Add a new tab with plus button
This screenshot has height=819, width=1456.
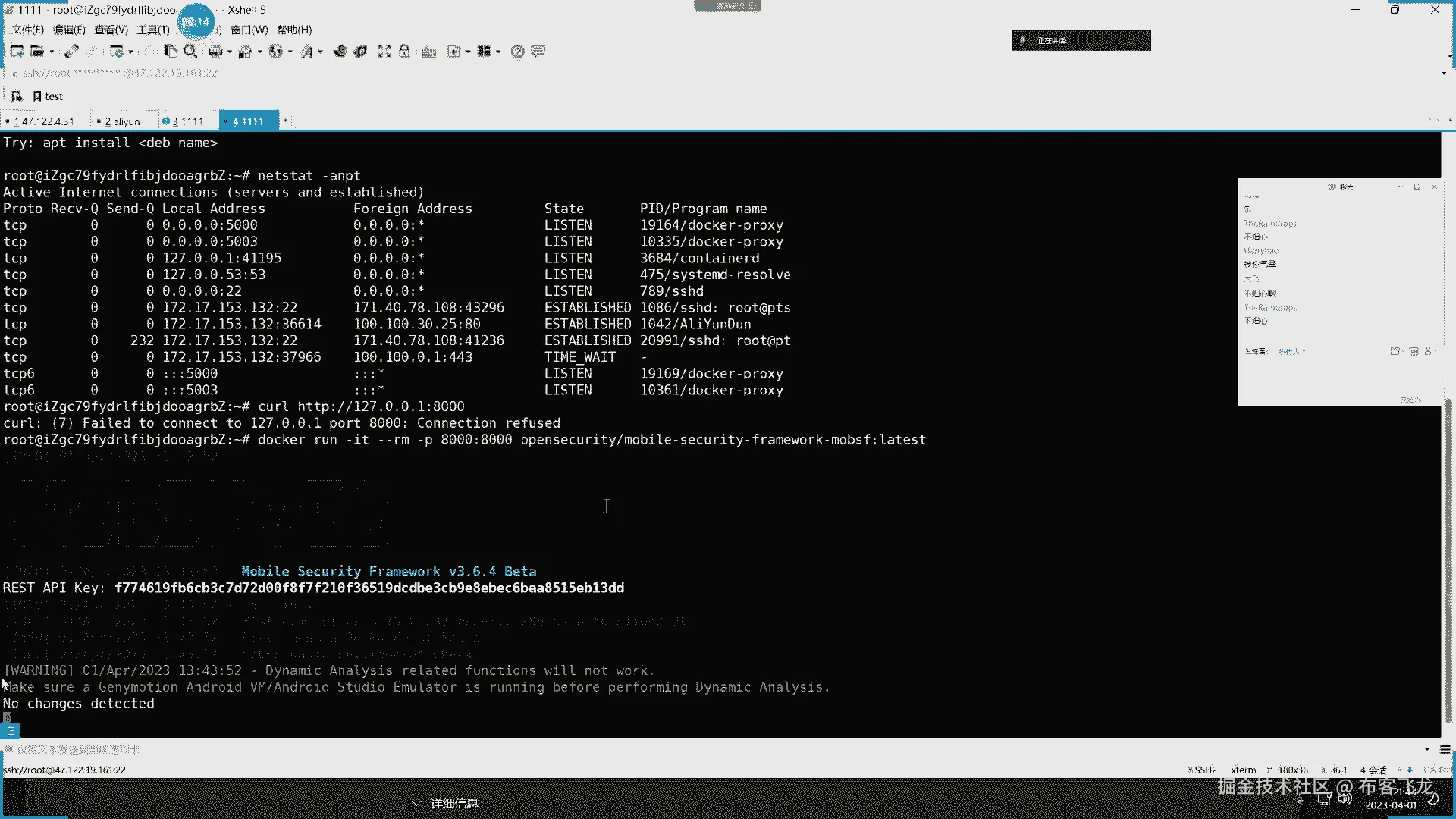(286, 121)
